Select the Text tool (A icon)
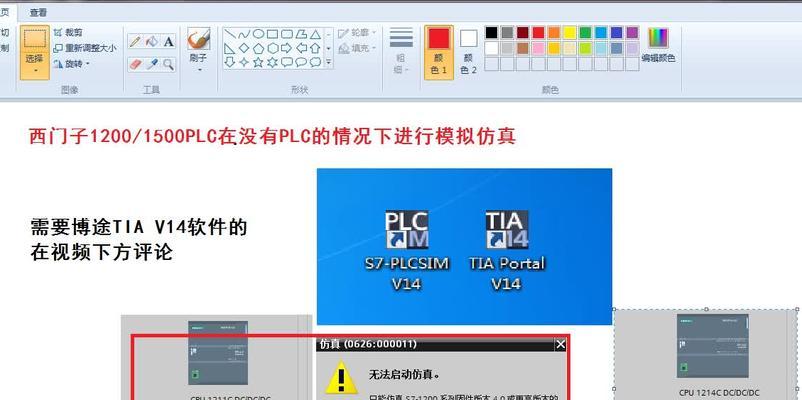This screenshot has height=400, width=802. click(169, 41)
